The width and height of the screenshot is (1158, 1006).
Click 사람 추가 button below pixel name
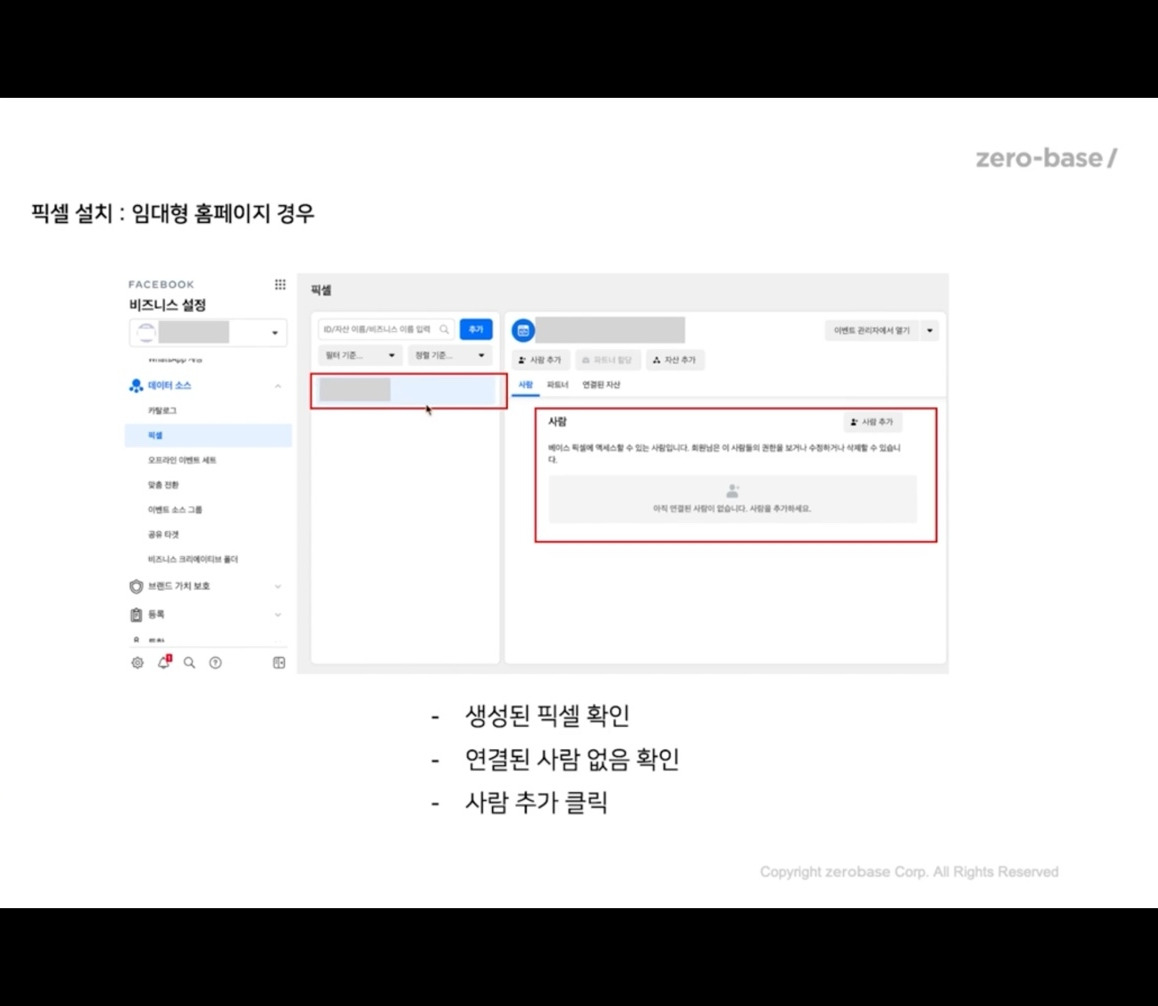[x=540, y=360]
